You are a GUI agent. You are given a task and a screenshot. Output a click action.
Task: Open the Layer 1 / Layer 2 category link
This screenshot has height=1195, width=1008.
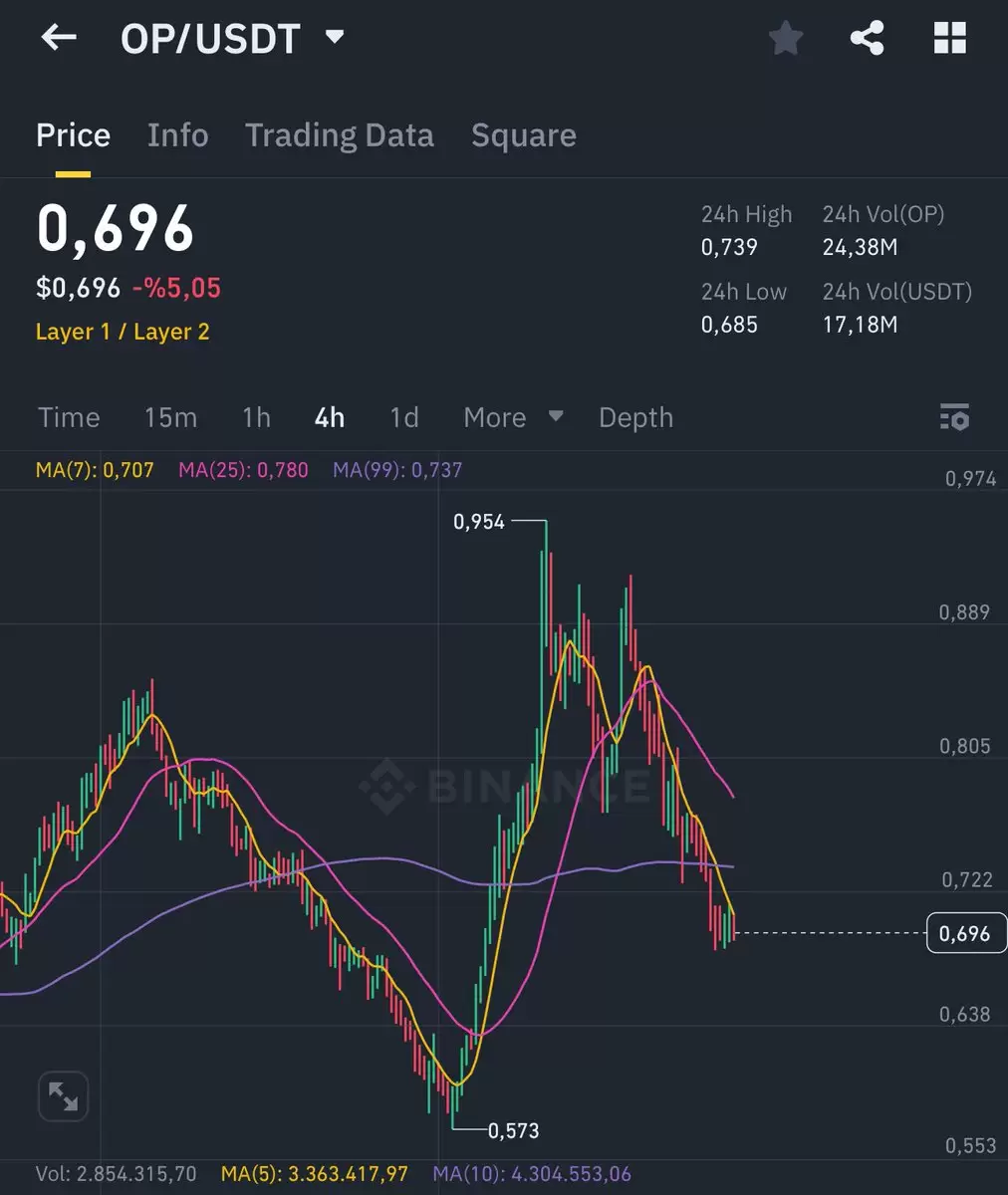[123, 332]
